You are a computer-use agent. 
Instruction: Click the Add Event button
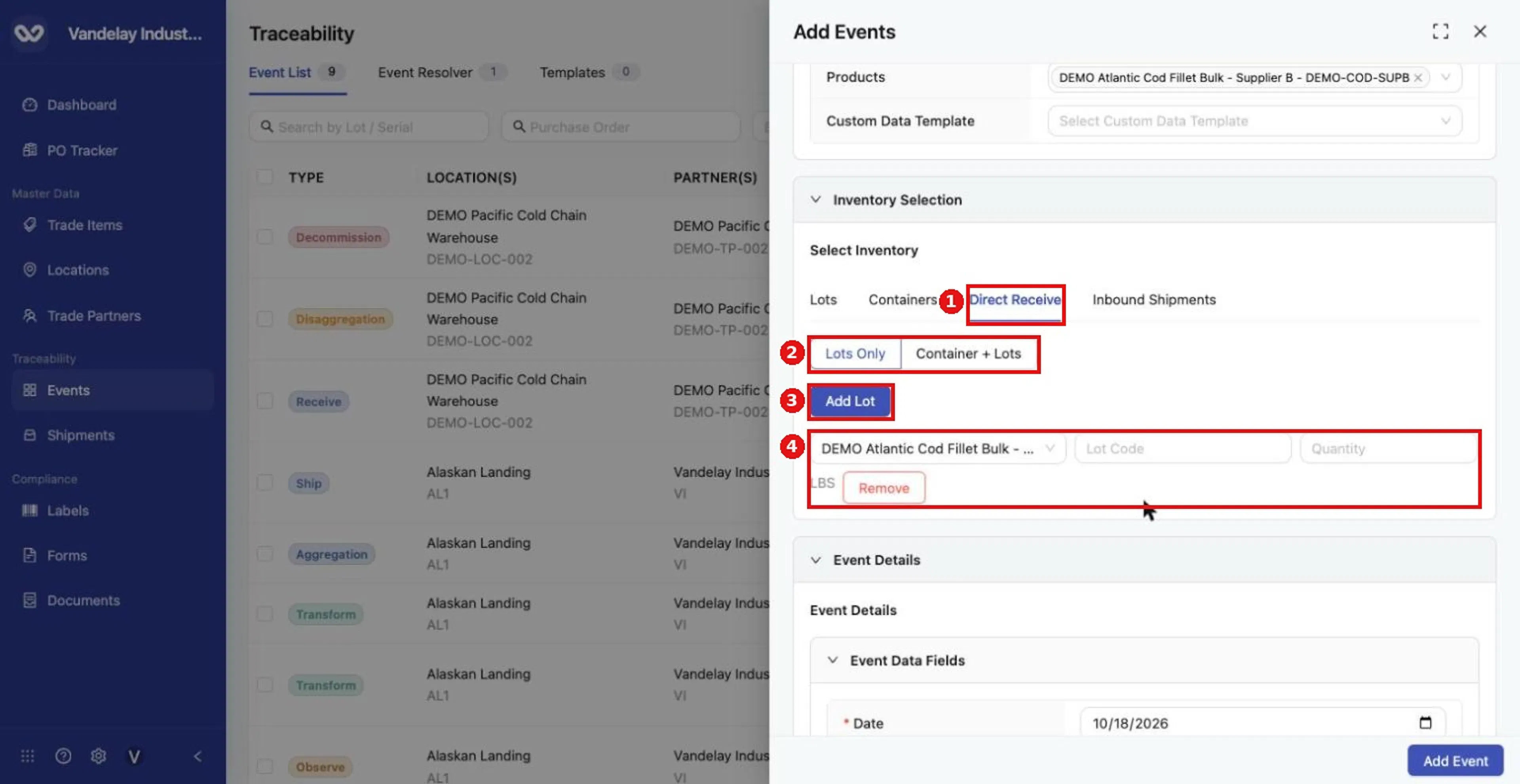point(1455,761)
